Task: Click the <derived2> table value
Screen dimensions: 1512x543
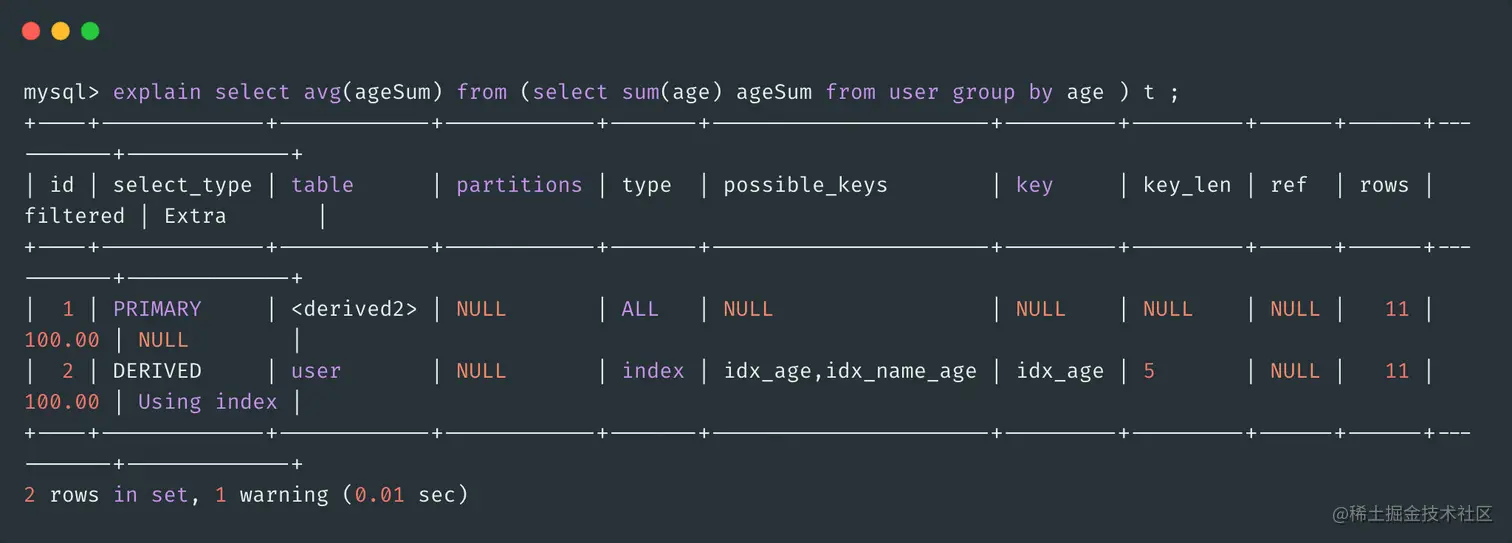Action: coord(354,309)
